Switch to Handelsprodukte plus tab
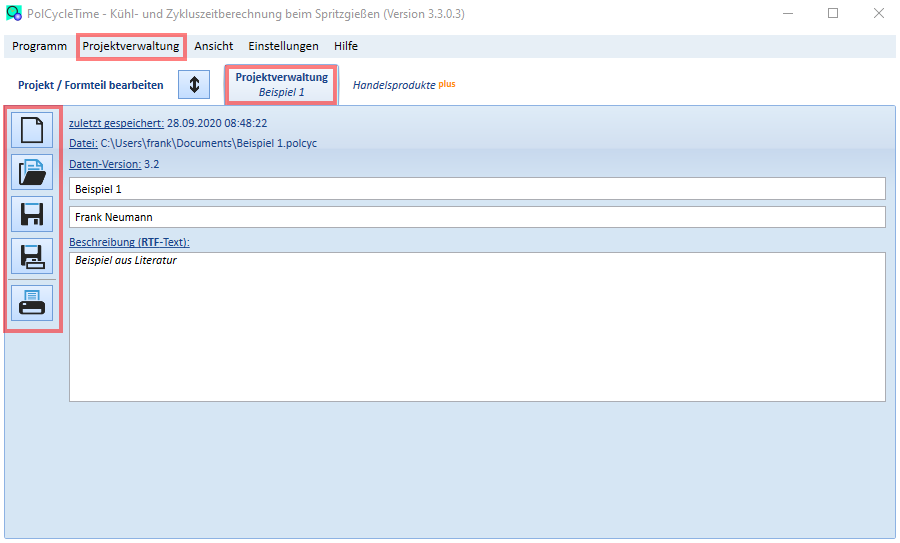Screen dimensions: 900x543 [404, 85]
